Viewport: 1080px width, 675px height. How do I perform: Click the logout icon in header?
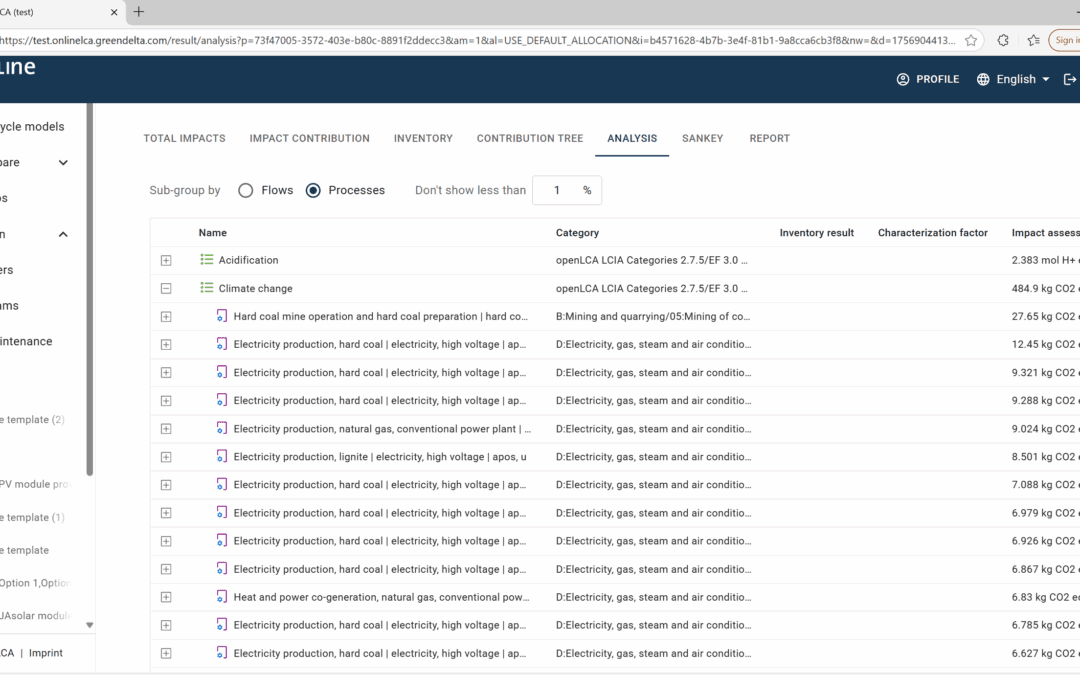[1070, 79]
